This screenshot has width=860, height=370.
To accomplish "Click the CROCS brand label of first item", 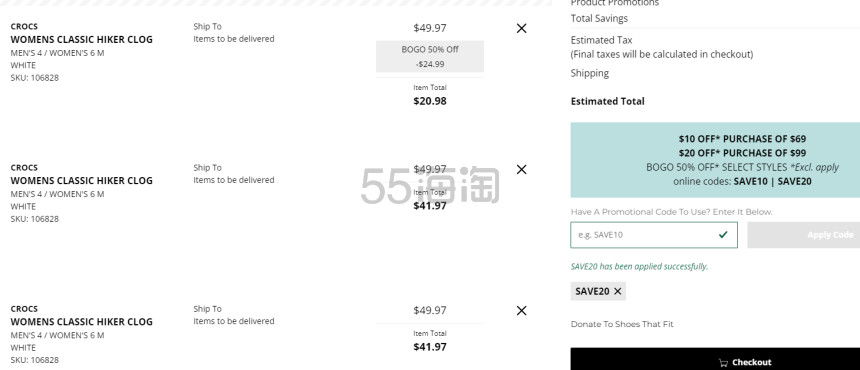I will 24,26.
